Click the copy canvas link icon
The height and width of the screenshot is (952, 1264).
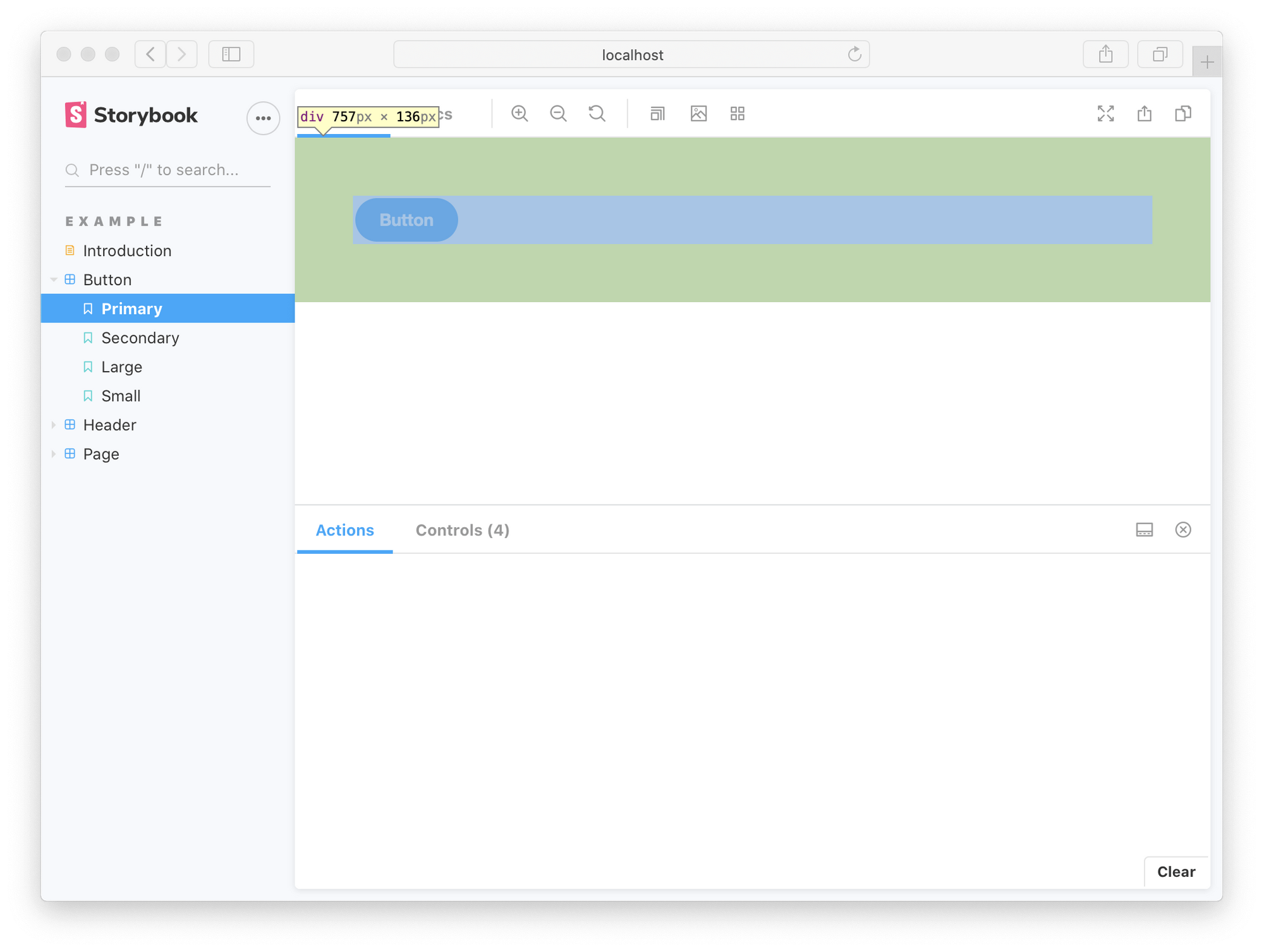coord(1183,114)
